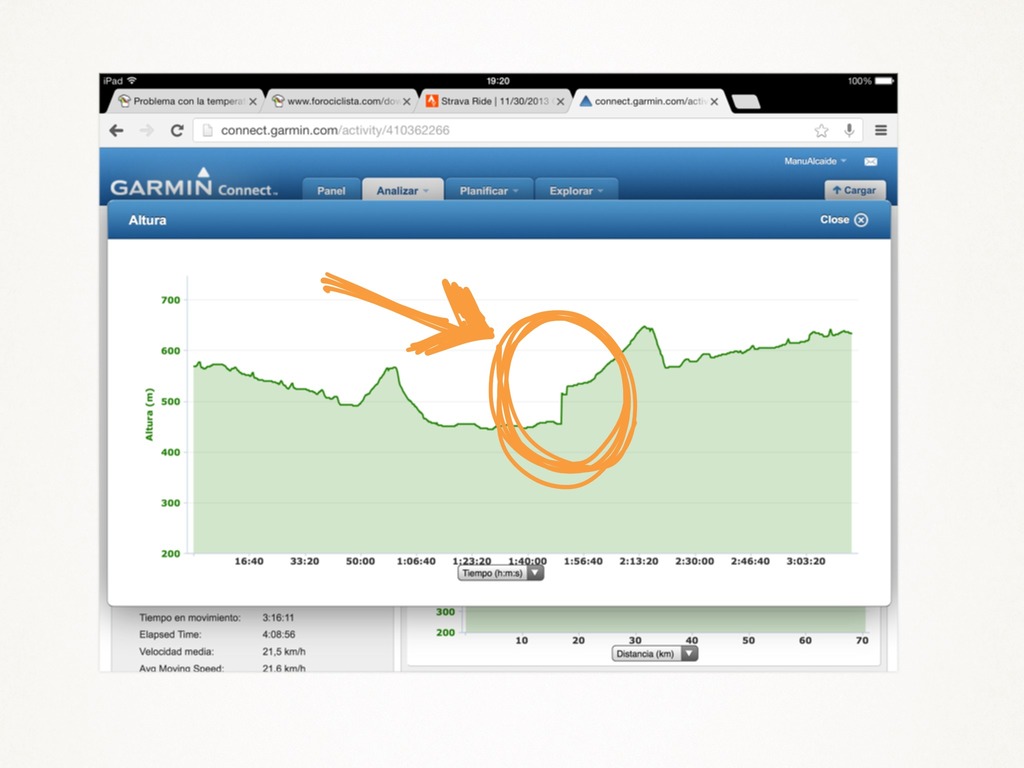This screenshot has width=1024, height=768.
Task: Tap the microphone voice search icon
Action: click(x=849, y=130)
